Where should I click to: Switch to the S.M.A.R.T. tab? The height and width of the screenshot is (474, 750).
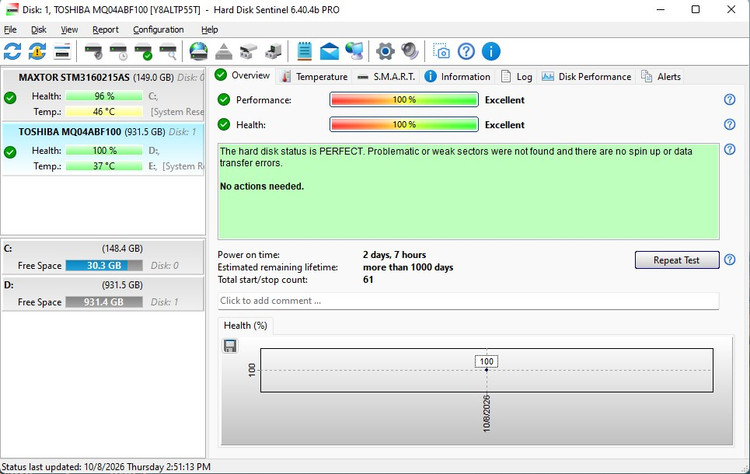[x=386, y=77]
